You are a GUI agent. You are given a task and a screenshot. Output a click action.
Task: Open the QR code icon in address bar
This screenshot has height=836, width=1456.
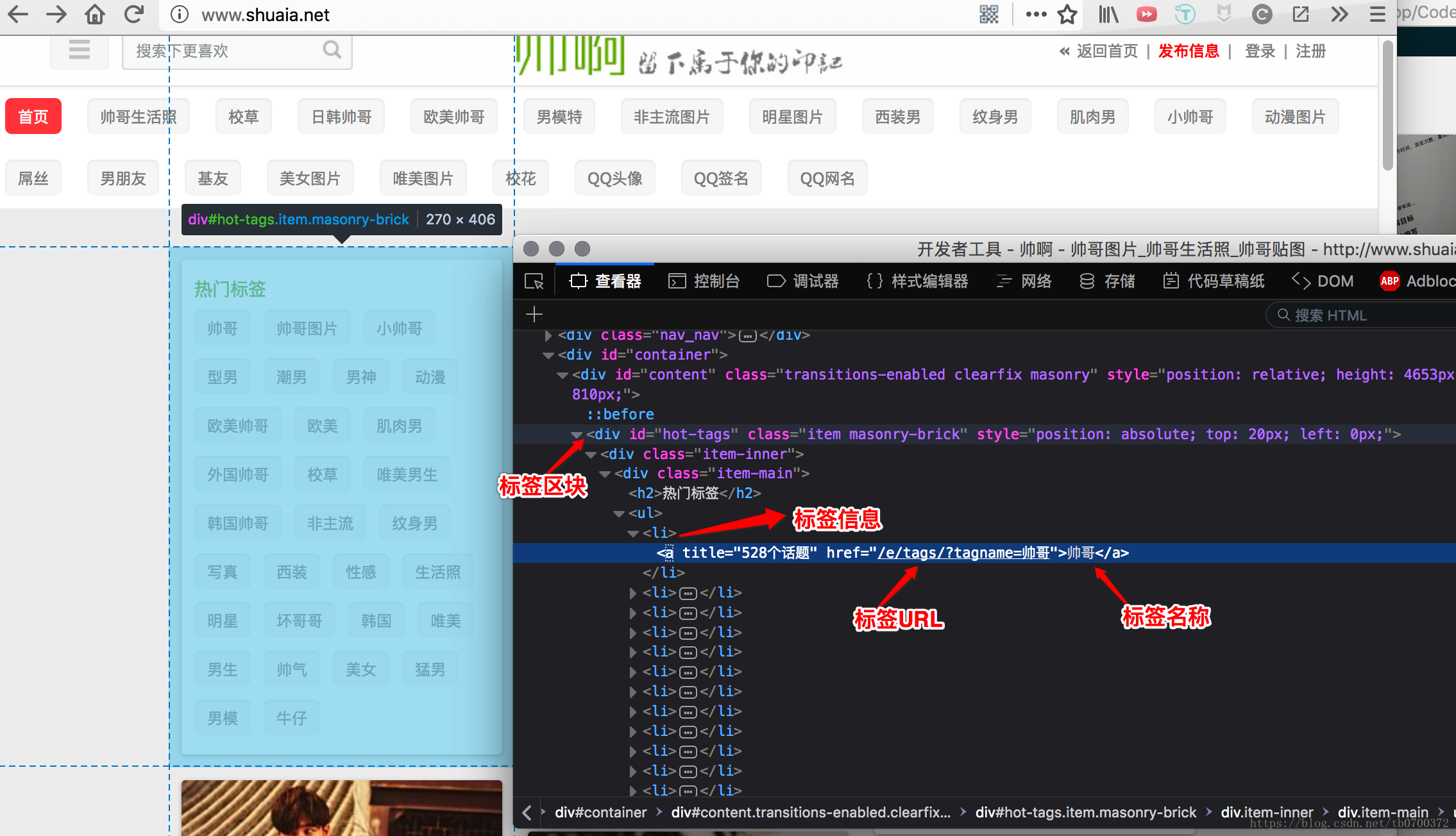[988, 14]
